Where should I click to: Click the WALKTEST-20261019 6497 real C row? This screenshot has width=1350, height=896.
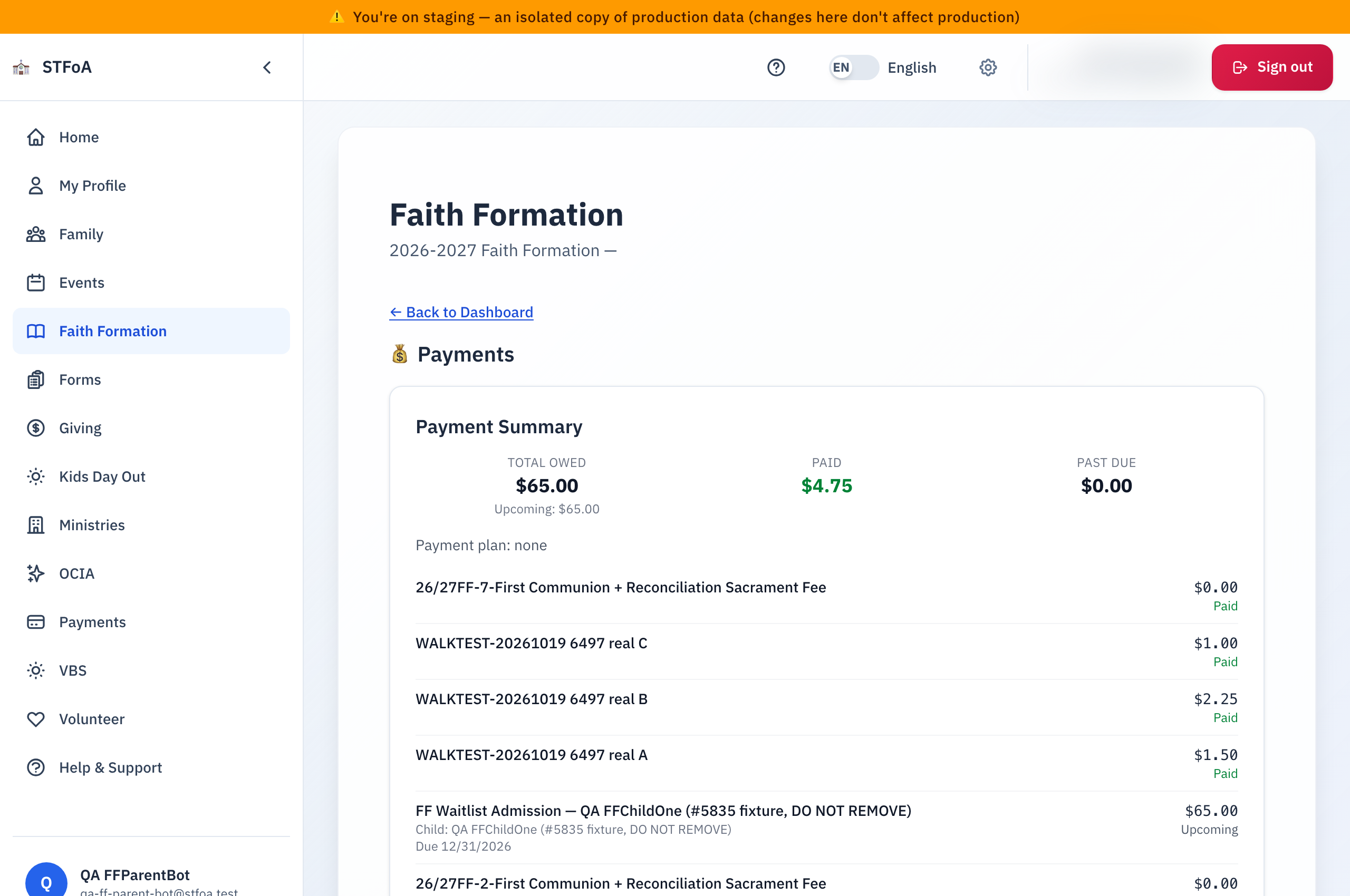827,652
